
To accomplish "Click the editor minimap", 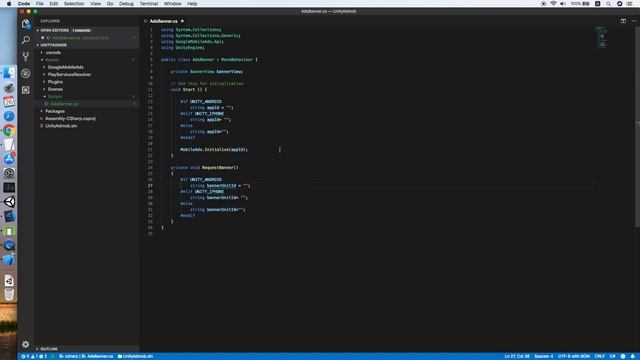I will point(601,38).
